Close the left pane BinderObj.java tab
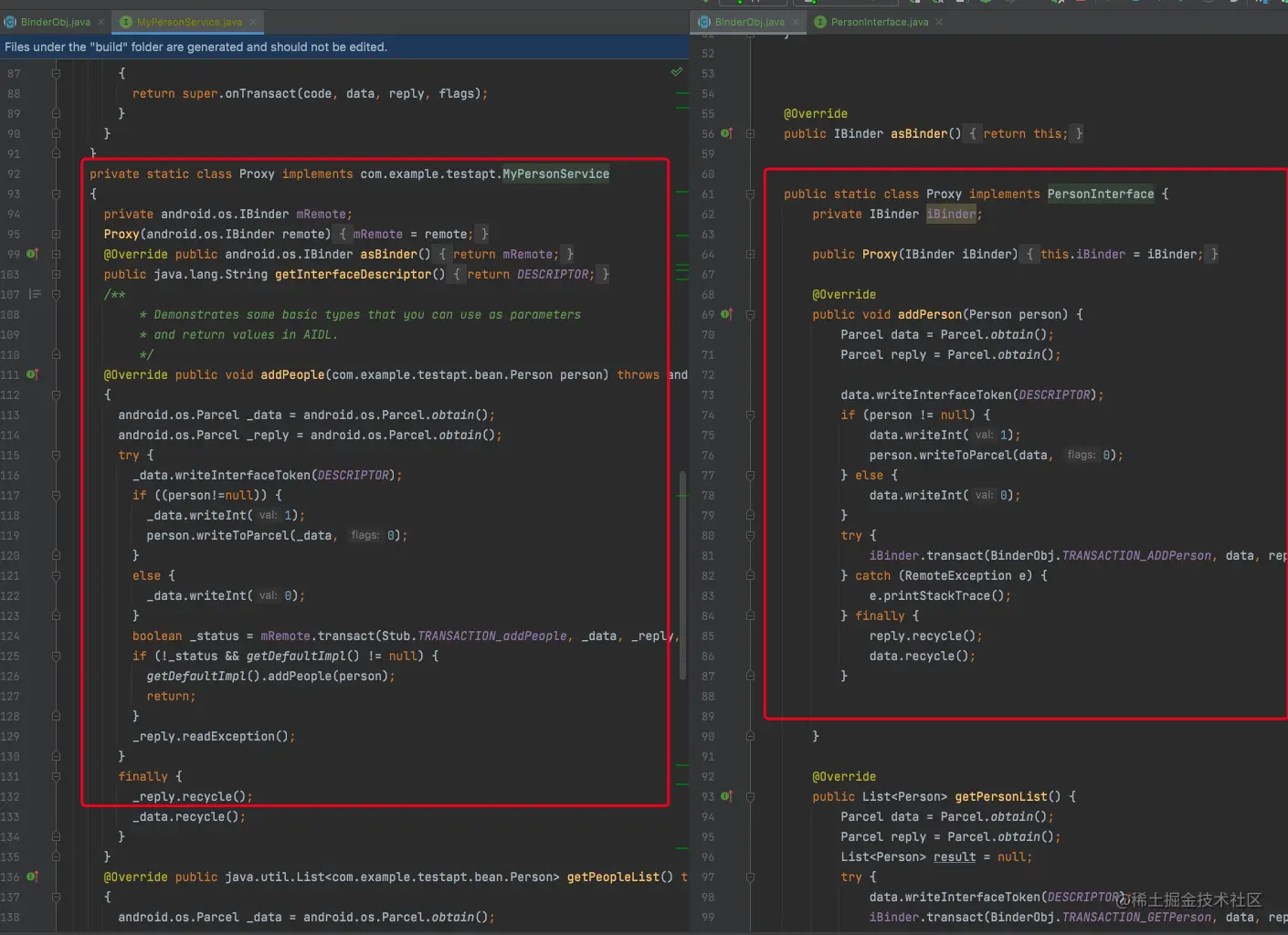 tap(101, 22)
